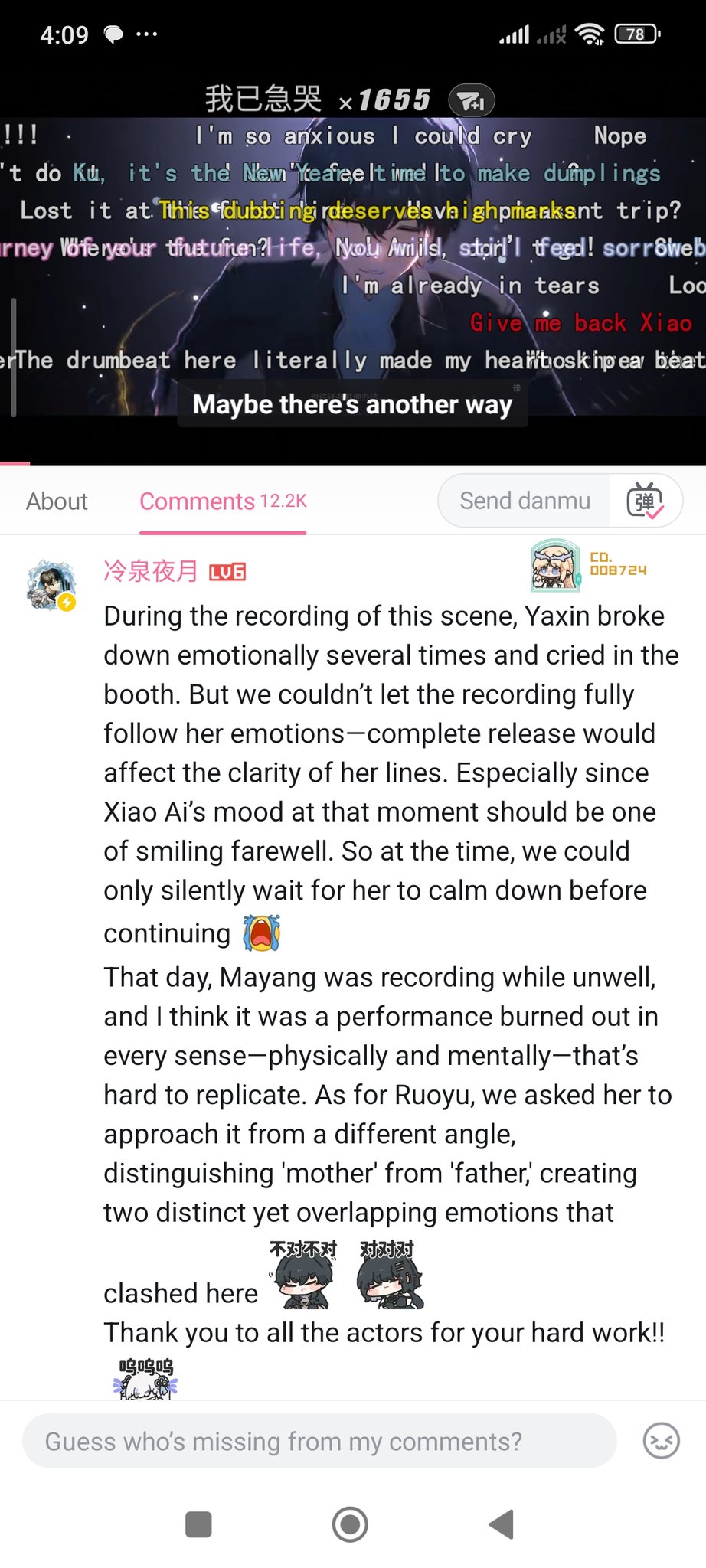706x1568 pixels.
Task: Tap the 'Maybe there's another way' subtitle
Action: [x=352, y=404]
